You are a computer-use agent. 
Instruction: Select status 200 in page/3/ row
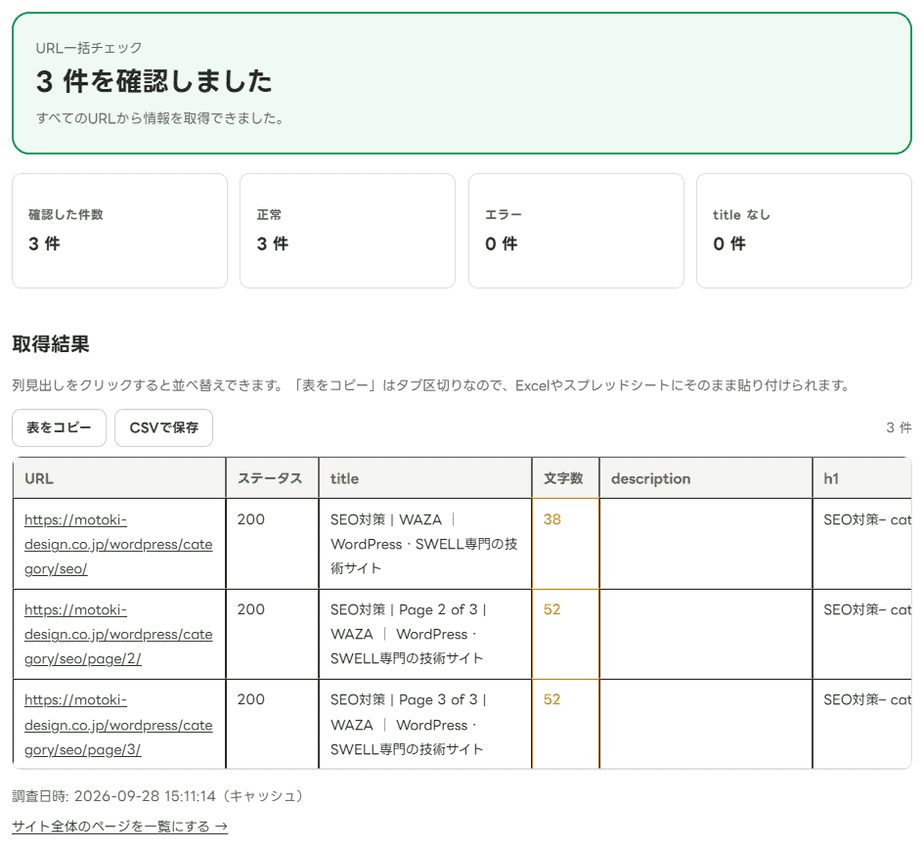tap(272, 724)
